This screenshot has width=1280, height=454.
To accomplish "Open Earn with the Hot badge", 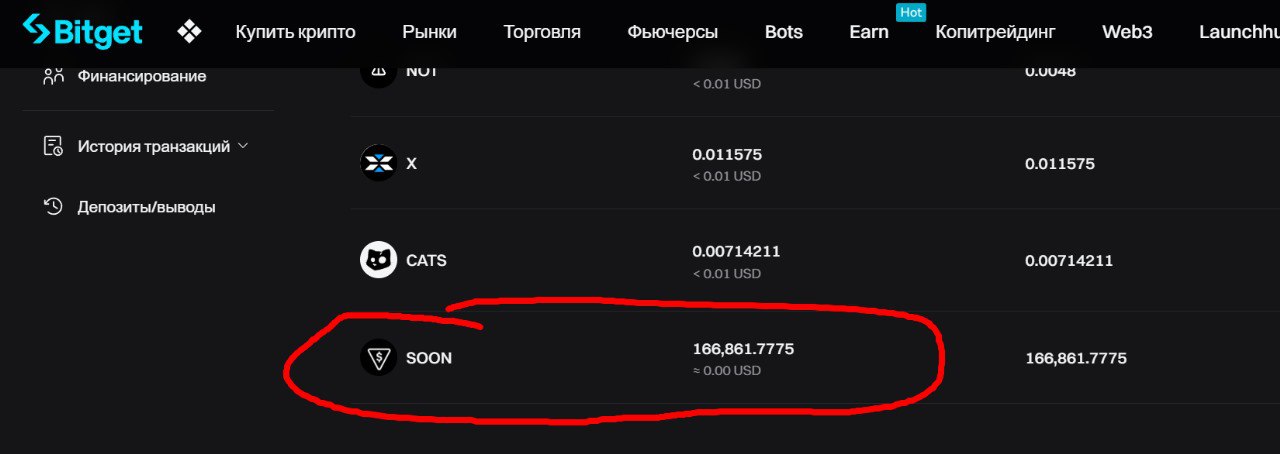I will coord(869,32).
